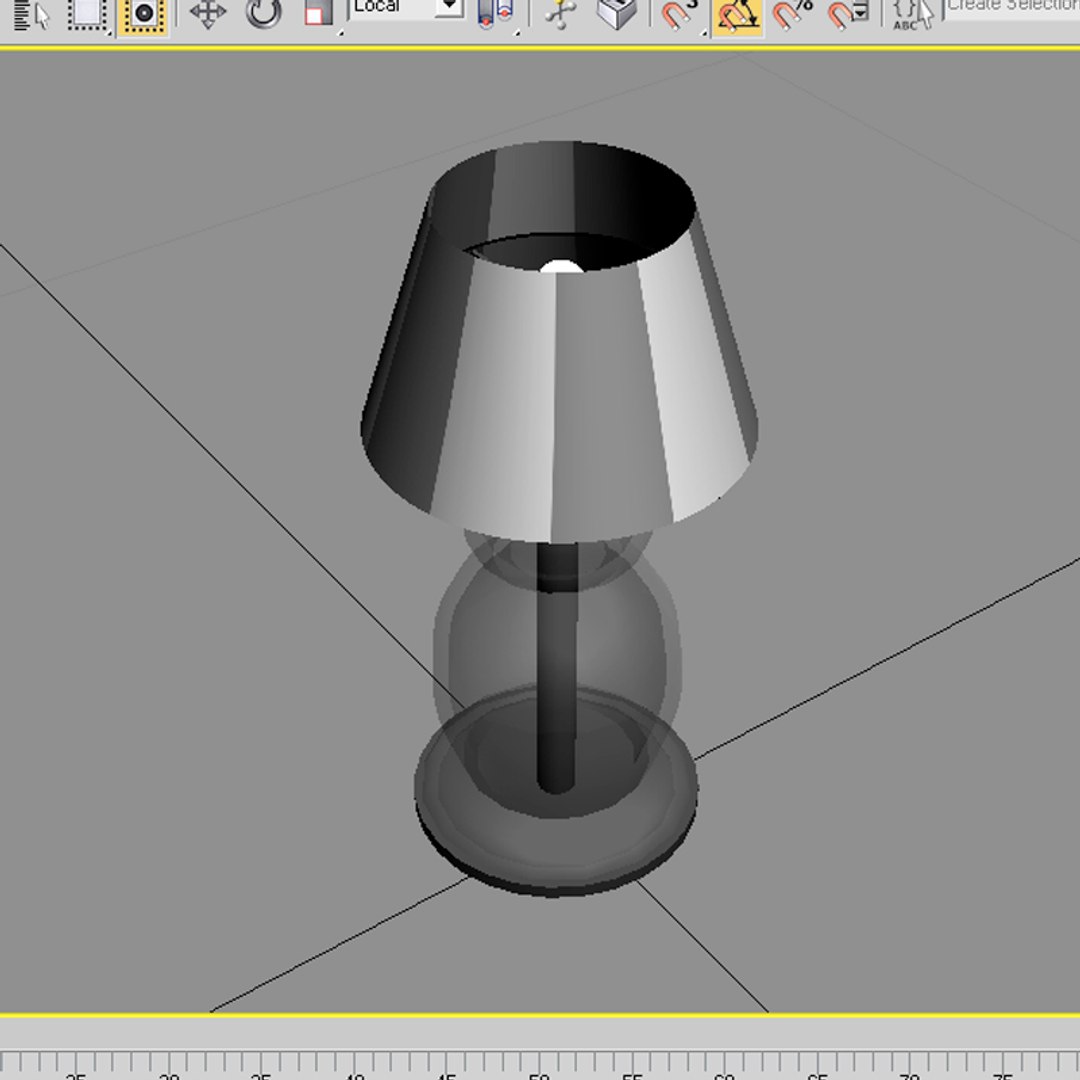Toggle the Spinner Snap icon
Screen dimensions: 1080x1080
847,15
